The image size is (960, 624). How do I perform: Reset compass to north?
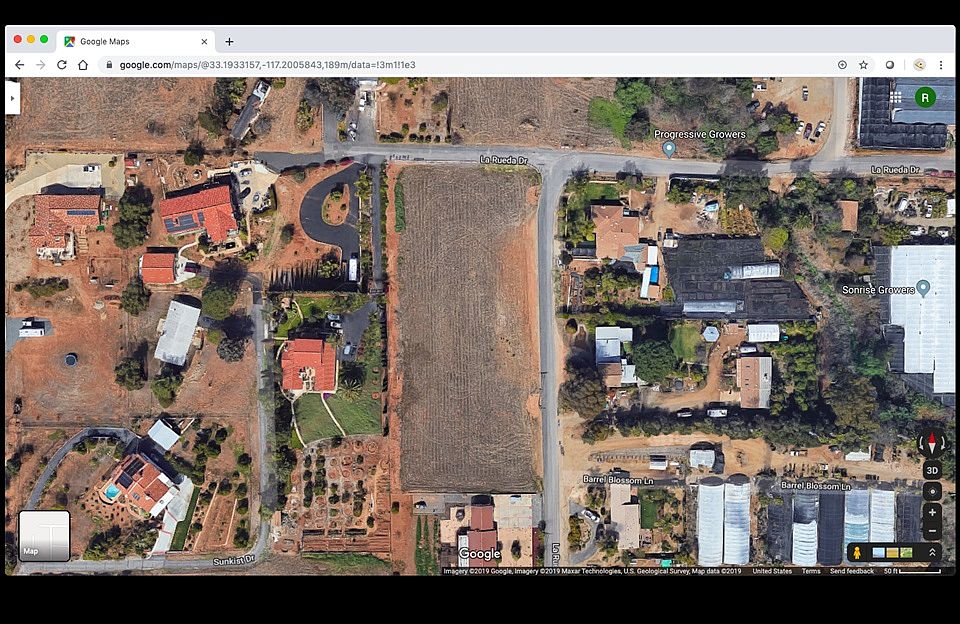(x=932, y=442)
